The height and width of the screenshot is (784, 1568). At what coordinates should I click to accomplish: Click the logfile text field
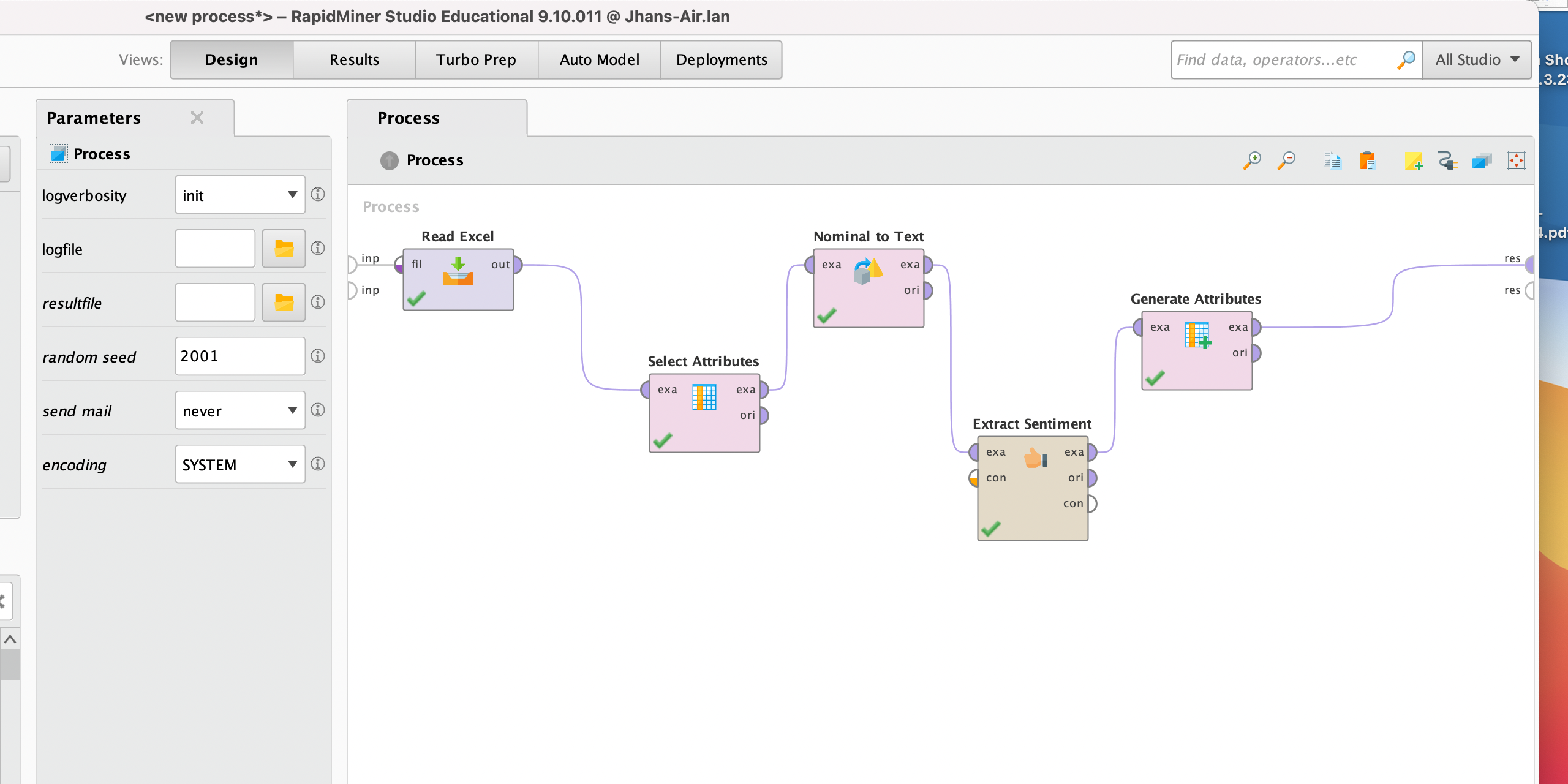(x=215, y=249)
